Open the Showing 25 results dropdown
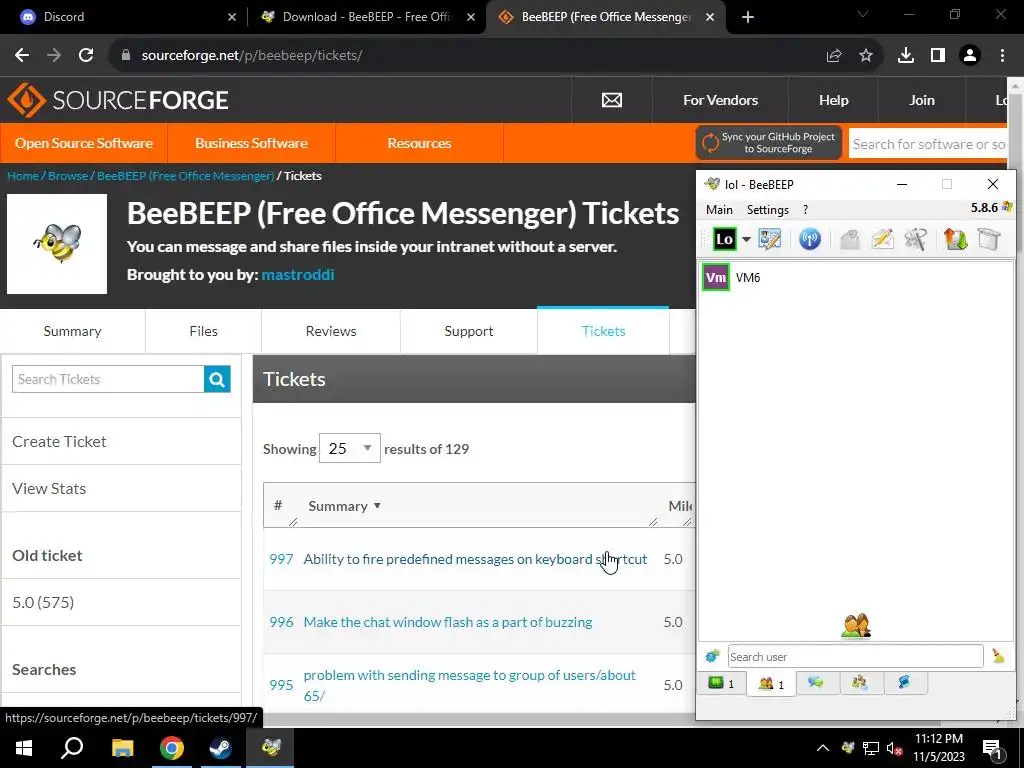1024x768 pixels. pyautogui.click(x=349, y=449)
